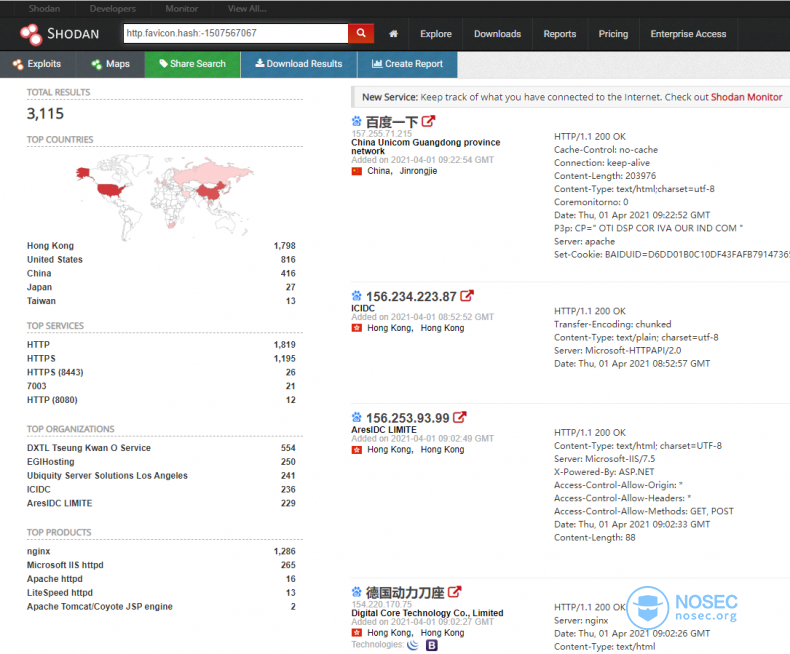The width and height of the screenshot is (790, 654).
Task: Filter by Apache Tomcat/Coyote JSP engine
Action: pos(100,607)
